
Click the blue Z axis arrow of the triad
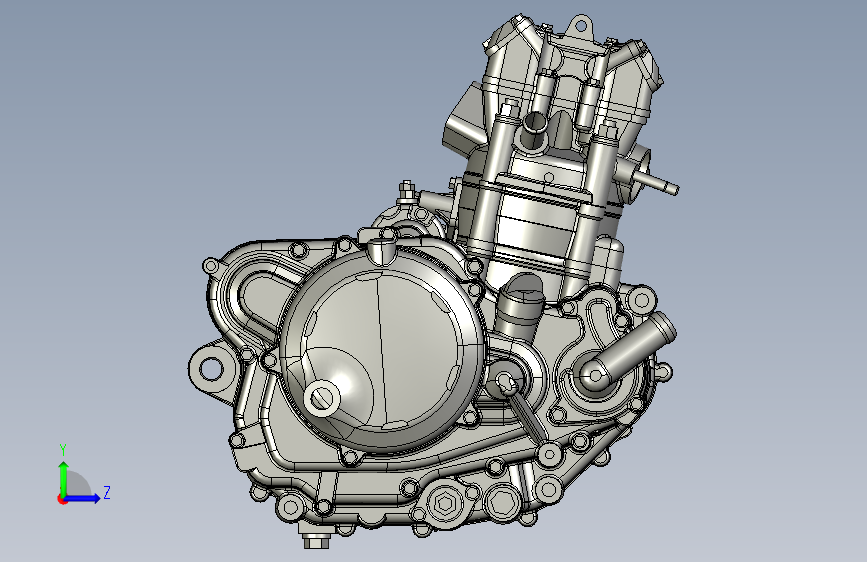click(83, 498)
